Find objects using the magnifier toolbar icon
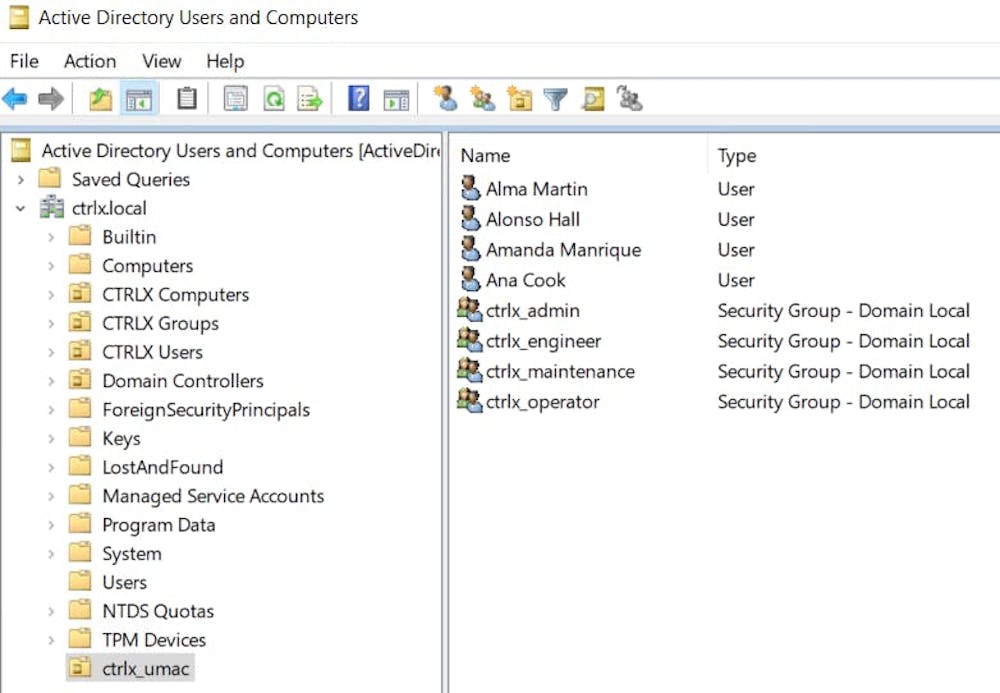Image resolution: width=1000 pixels, height=693 pixels. [591, 98]
